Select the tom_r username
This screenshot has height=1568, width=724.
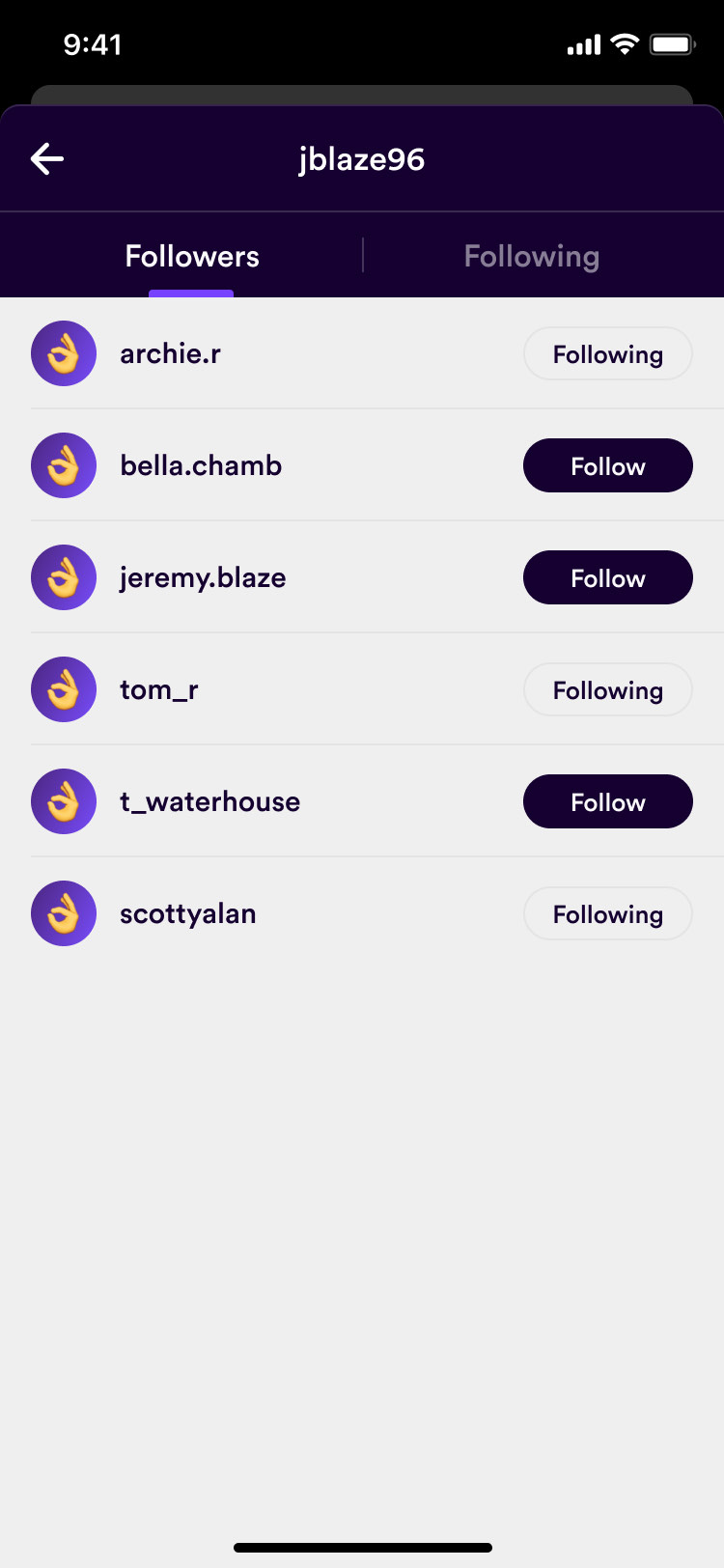159,689
